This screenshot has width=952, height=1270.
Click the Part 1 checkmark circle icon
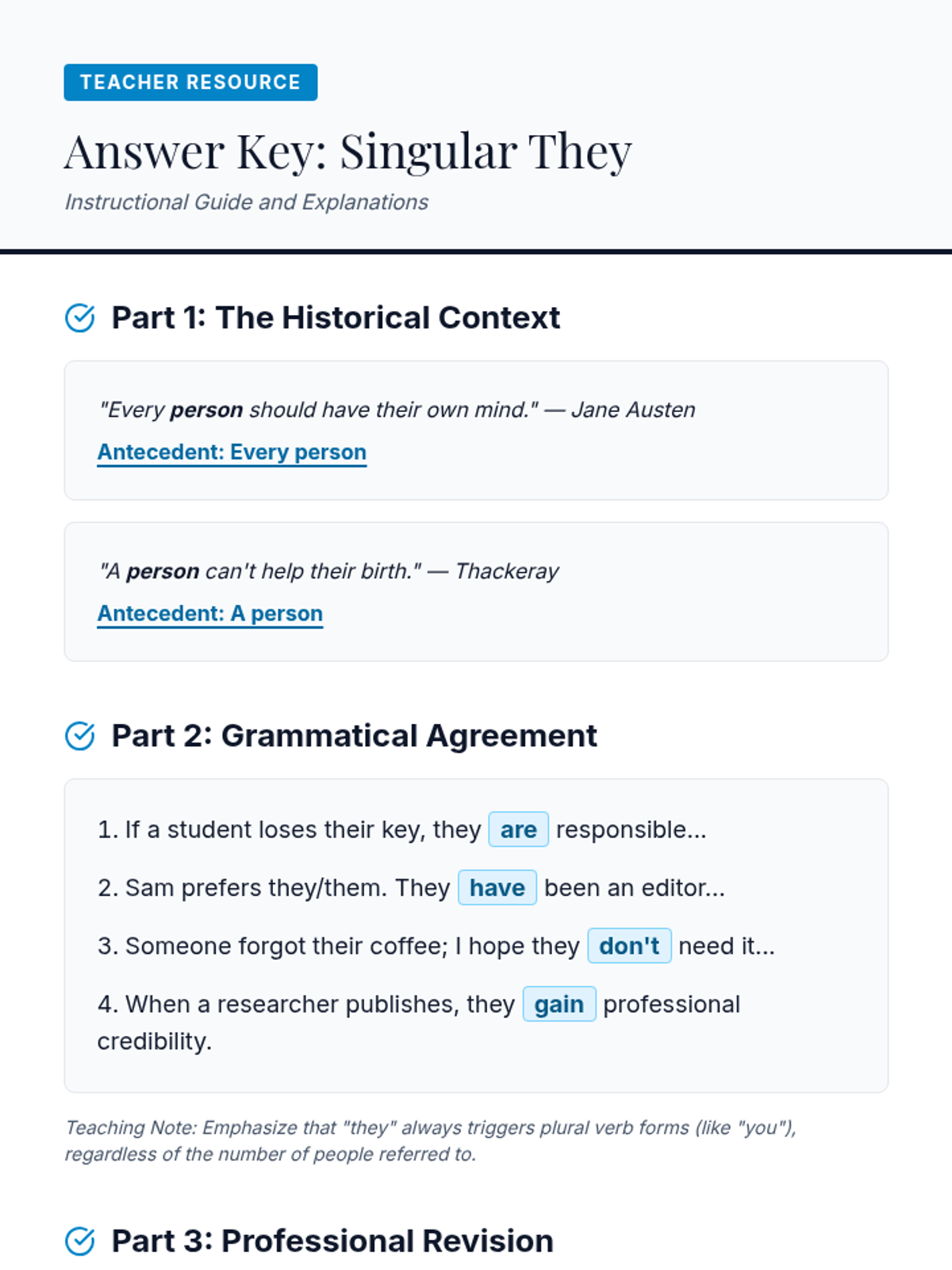[x=79, y=318]
